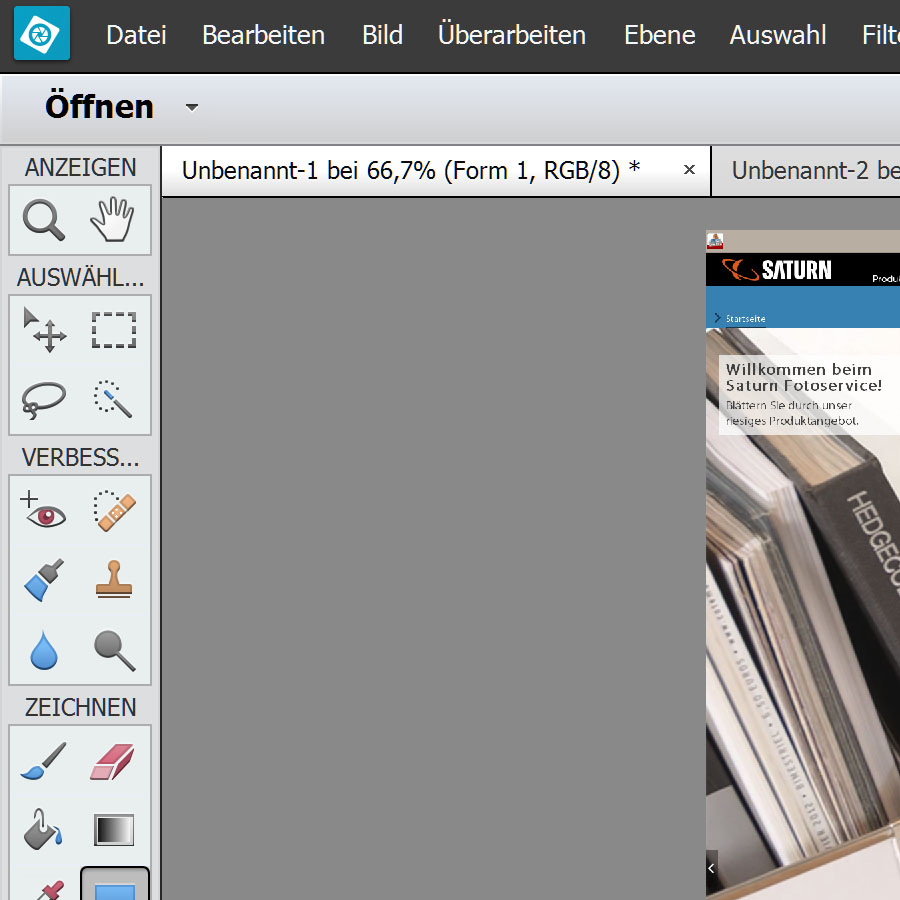Screen dimensions: 900x900
Task: Click the AUSWÄHL... section label
Action: (80, 277)
